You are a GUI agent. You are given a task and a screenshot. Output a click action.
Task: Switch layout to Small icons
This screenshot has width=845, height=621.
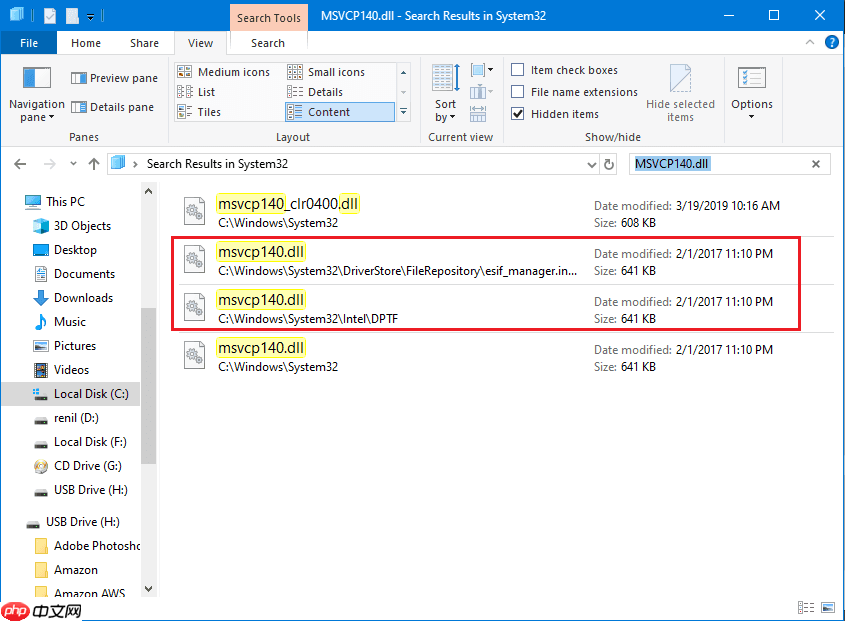click(x=326, y=72)
